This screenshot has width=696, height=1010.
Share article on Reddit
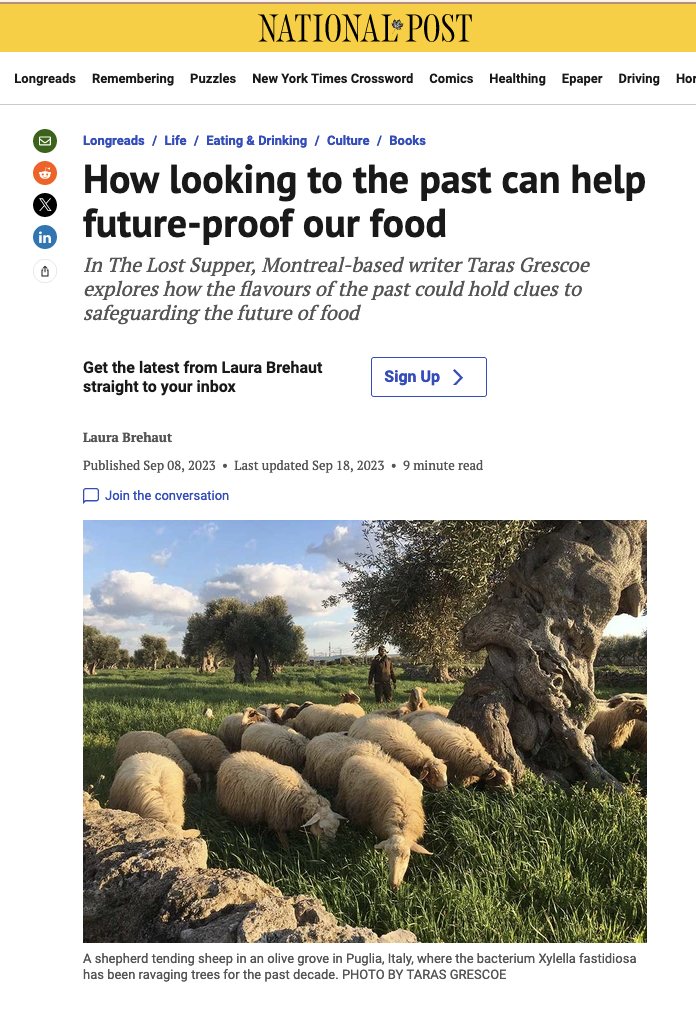(x=45, y=173)
